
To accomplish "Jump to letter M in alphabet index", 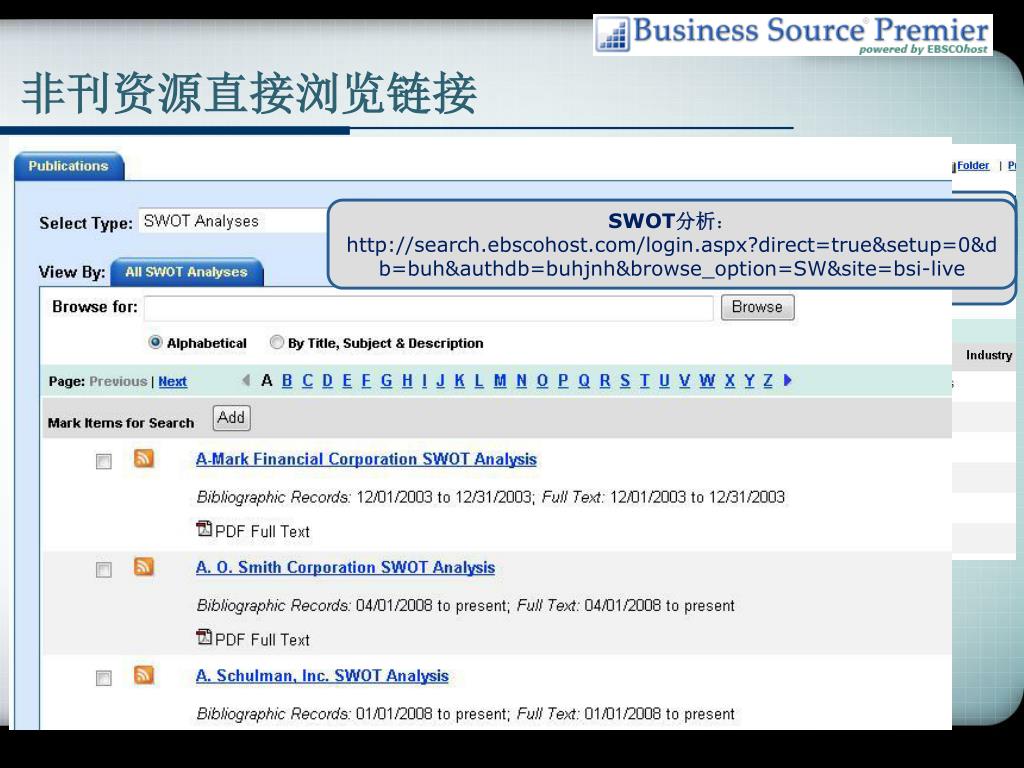I will click(x=500, y=381).
